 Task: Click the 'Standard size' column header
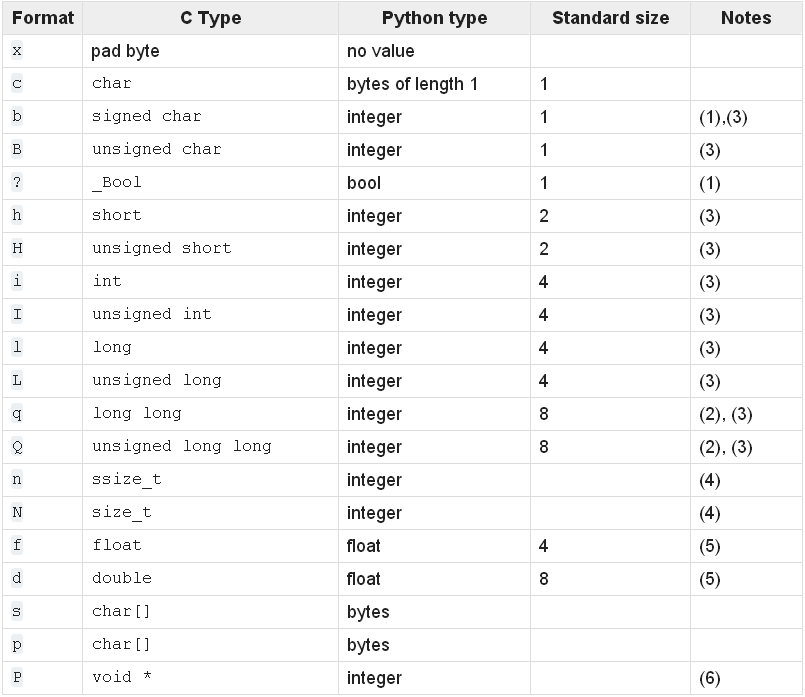(610, 18)
